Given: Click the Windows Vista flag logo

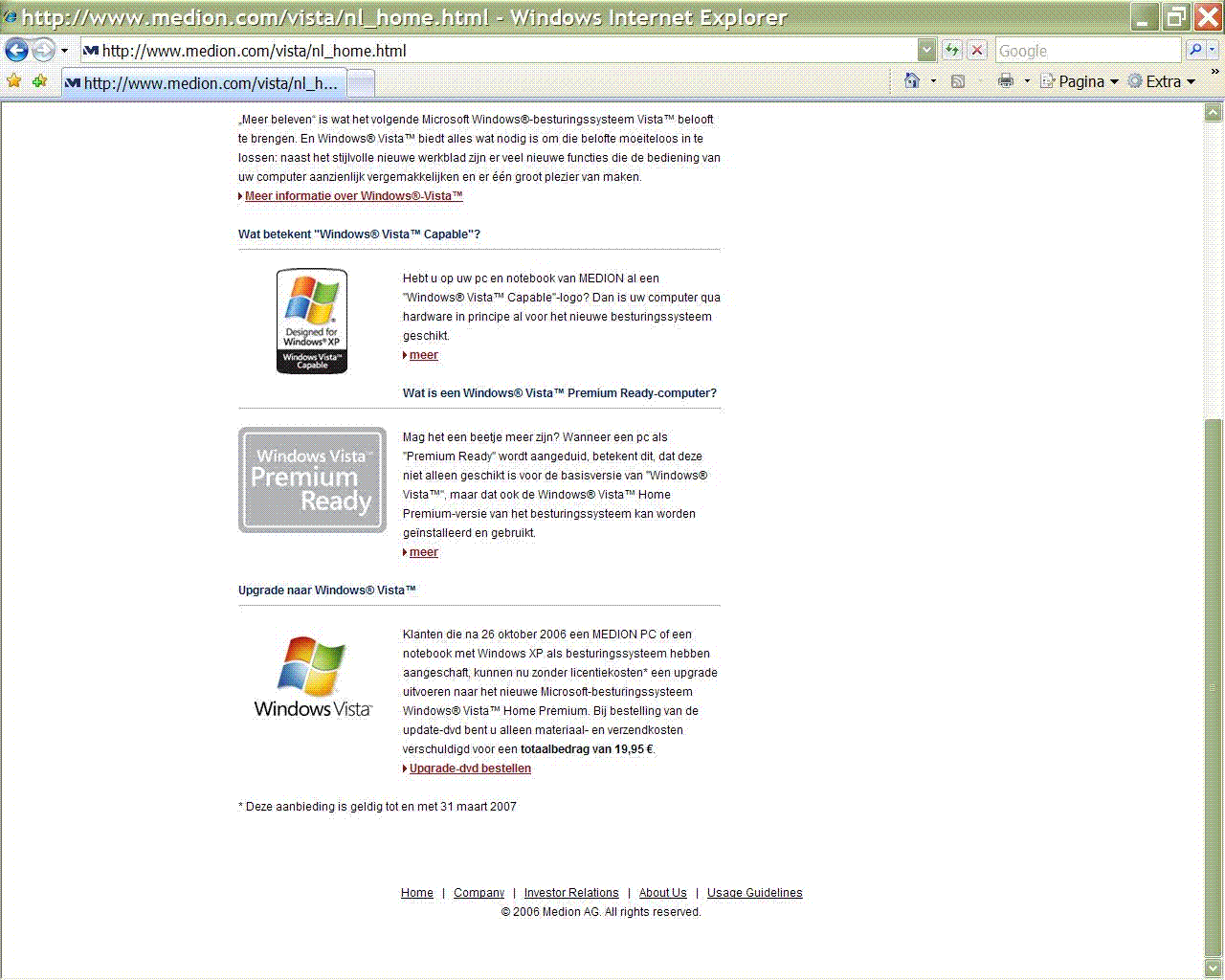Looking at the screenshot, I should (312, 677).
